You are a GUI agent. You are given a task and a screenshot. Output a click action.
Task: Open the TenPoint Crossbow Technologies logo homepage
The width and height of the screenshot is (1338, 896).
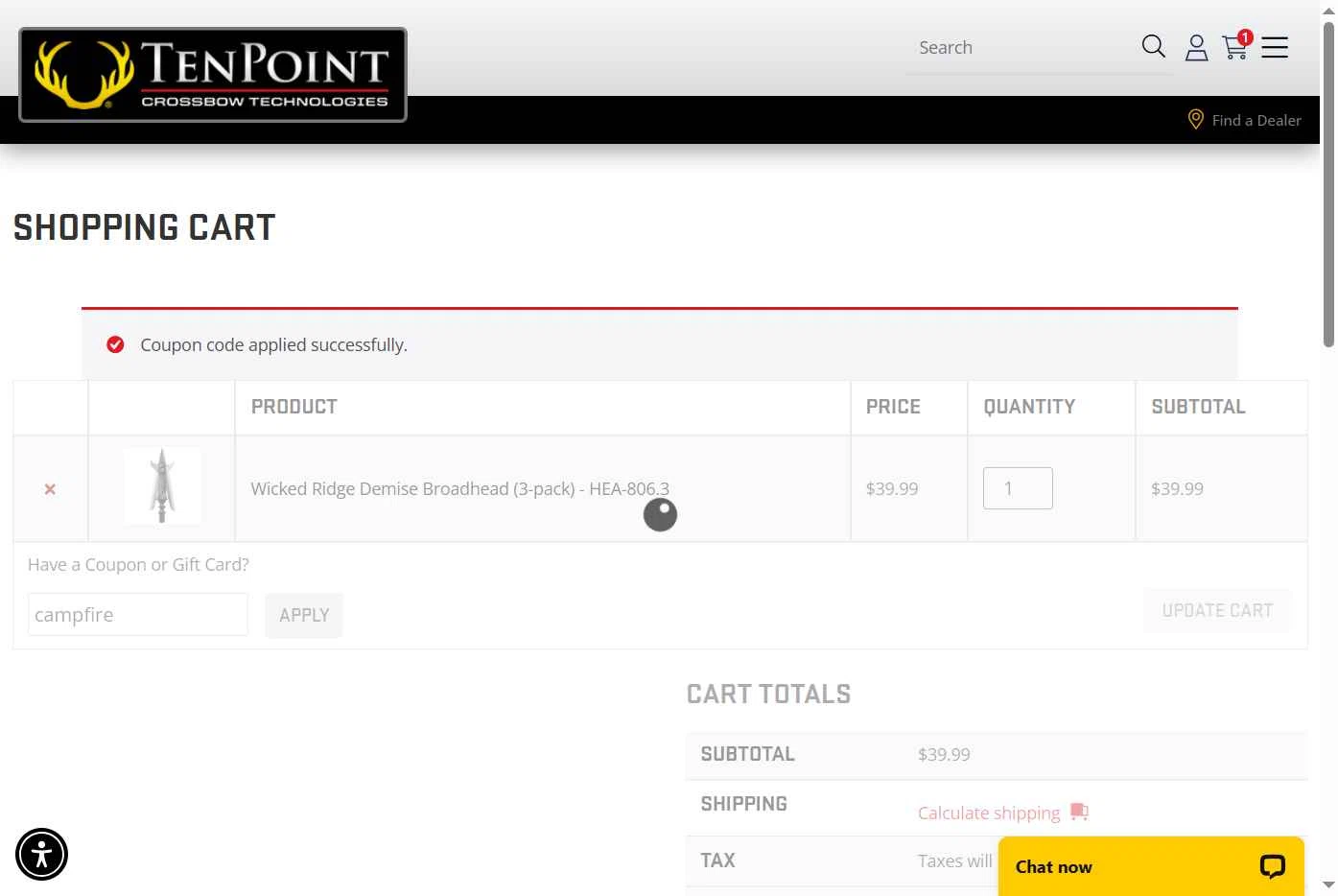pos(213,75)
